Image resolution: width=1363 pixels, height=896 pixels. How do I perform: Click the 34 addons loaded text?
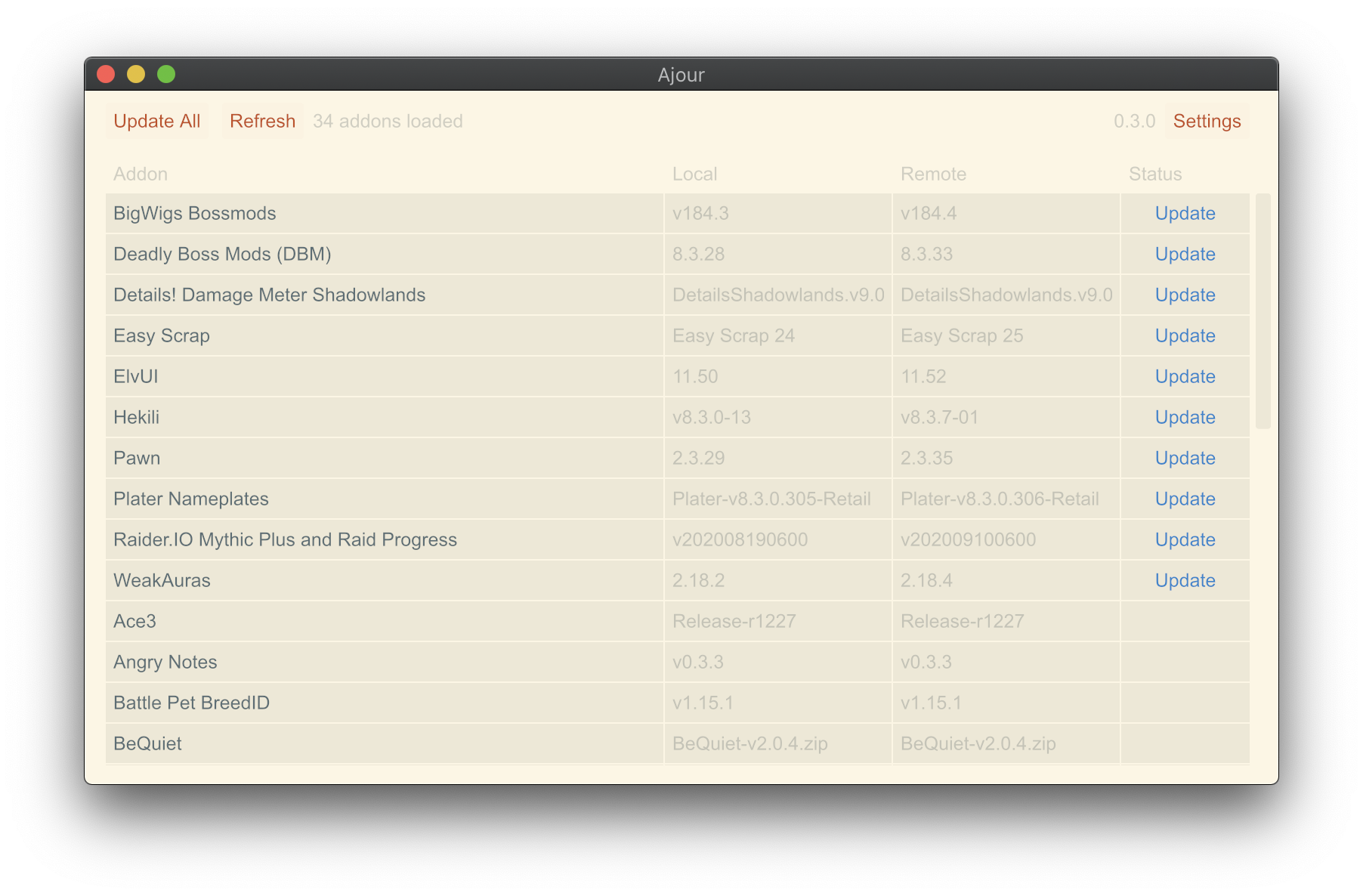(388, 121)
